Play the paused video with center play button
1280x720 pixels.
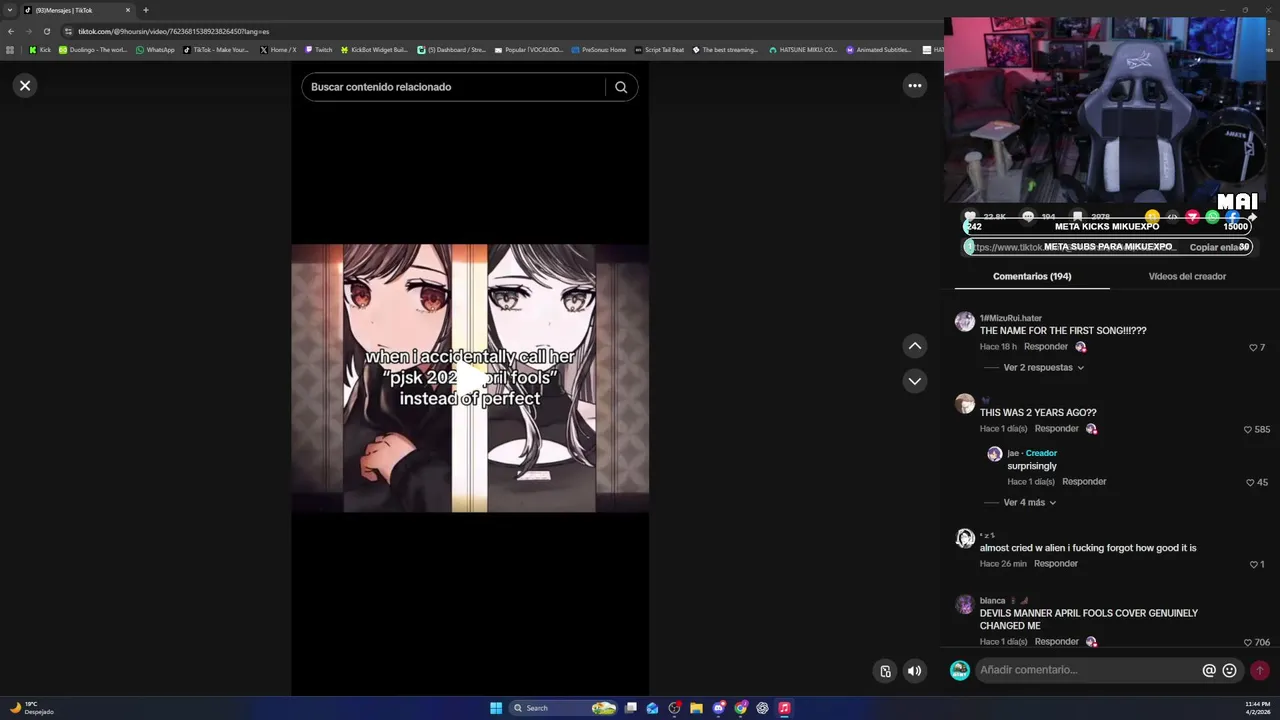470,378
